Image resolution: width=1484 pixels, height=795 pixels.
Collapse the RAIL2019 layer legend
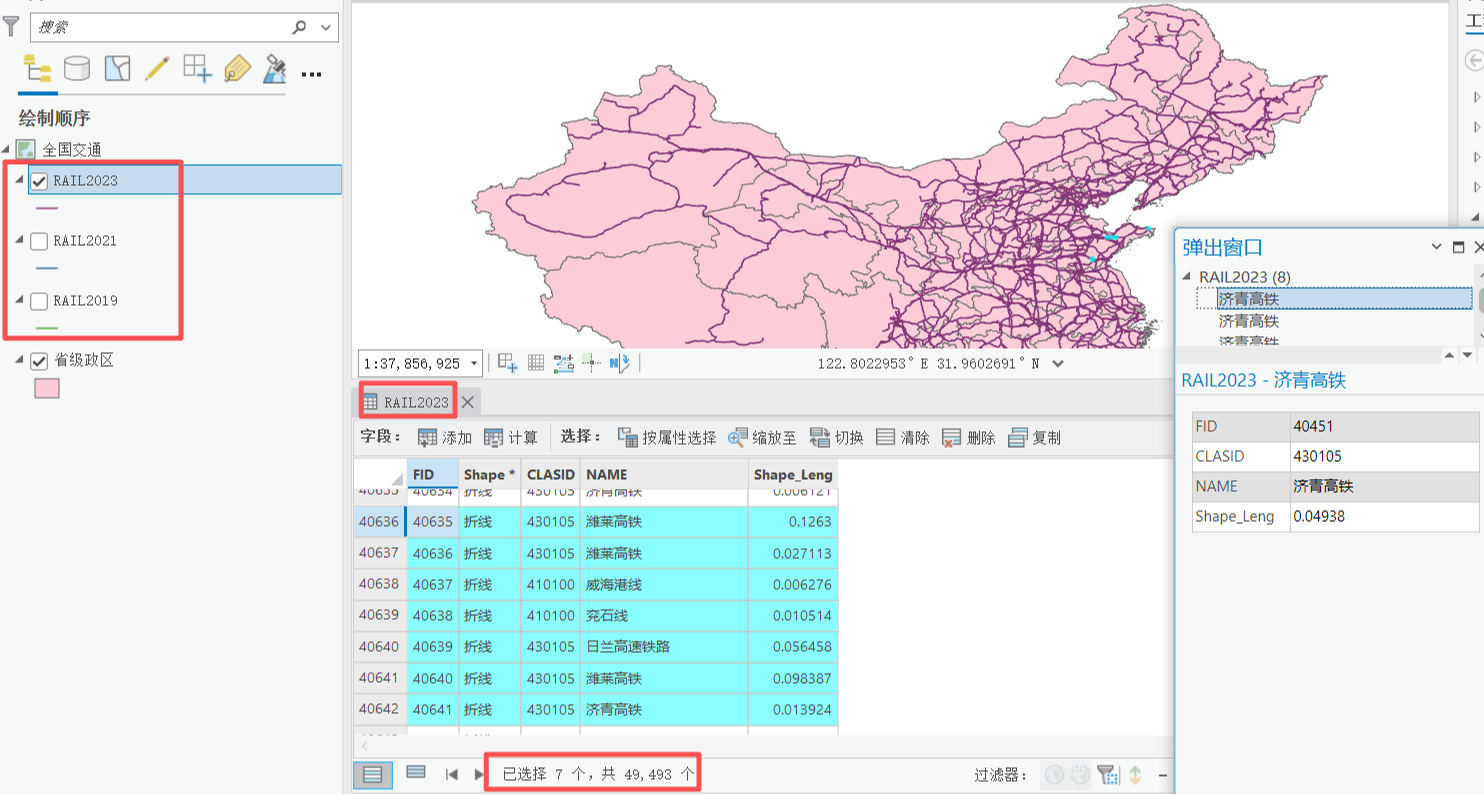tap(19, 301)
